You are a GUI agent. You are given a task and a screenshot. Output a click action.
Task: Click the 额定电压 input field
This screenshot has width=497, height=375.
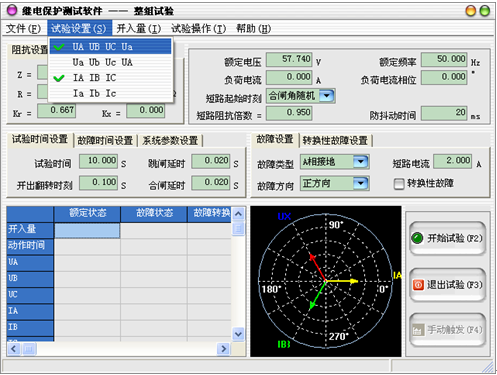pos(289,59)
